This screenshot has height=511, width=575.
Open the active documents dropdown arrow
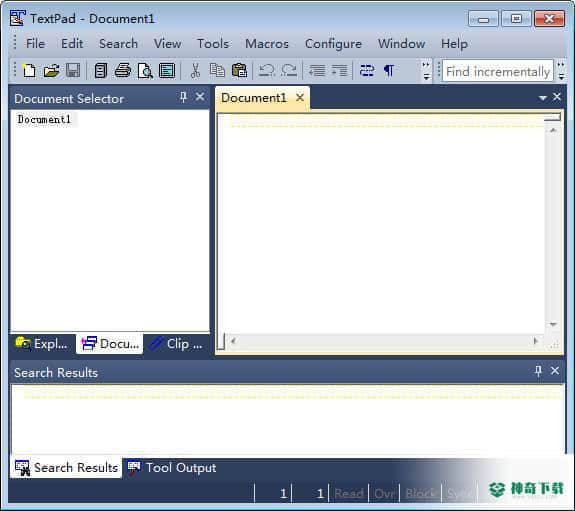[542, 98]
